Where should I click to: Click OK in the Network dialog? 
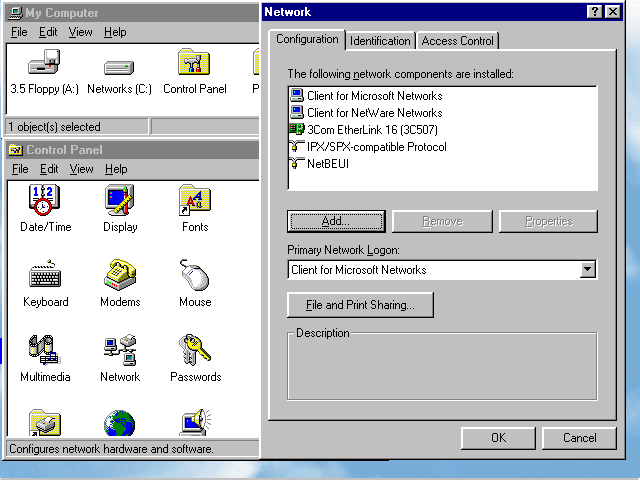click(x=498, y=438)
